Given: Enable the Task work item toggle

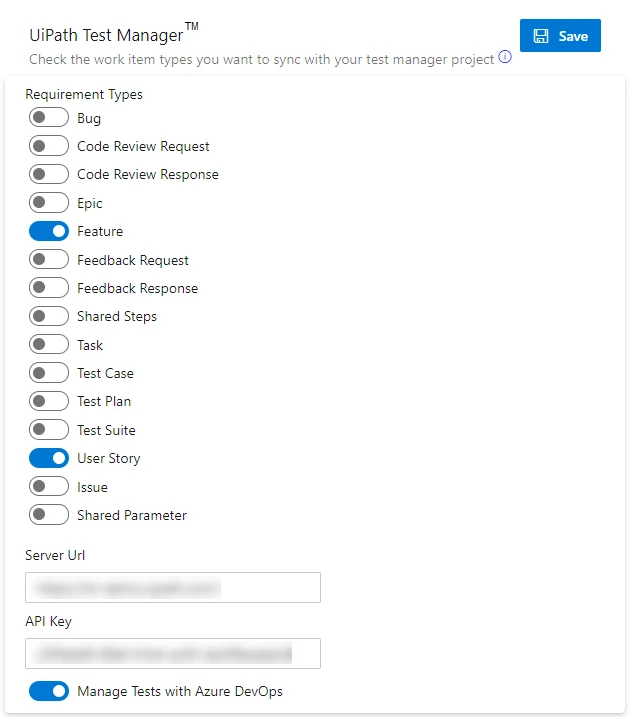Looking at the screenshot, I should tap(49, 344).
